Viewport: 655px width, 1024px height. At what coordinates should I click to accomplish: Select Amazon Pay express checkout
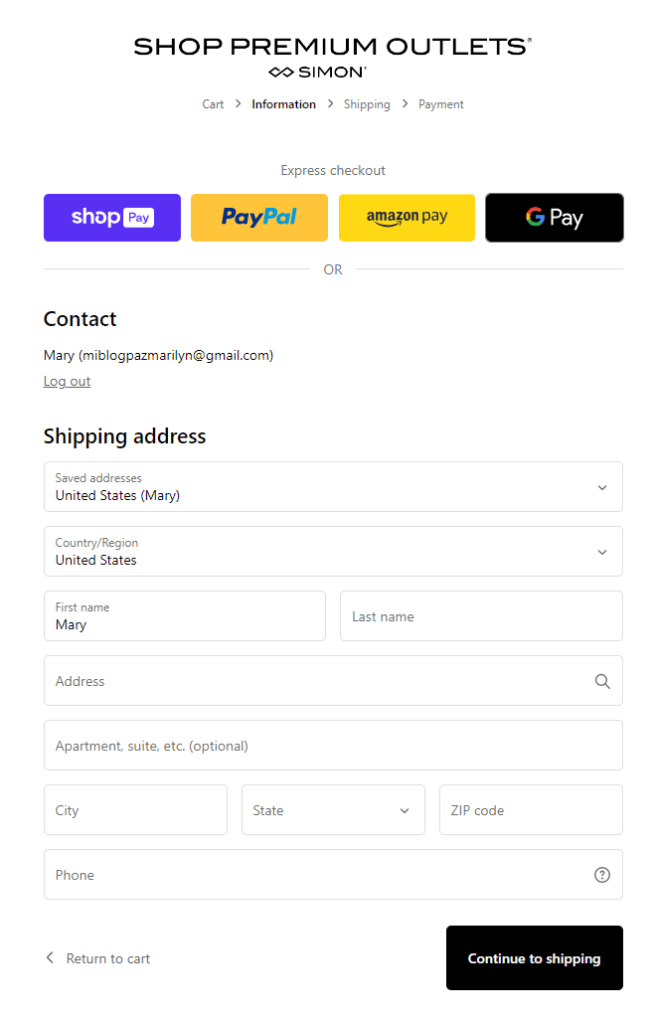pos(407,217)
